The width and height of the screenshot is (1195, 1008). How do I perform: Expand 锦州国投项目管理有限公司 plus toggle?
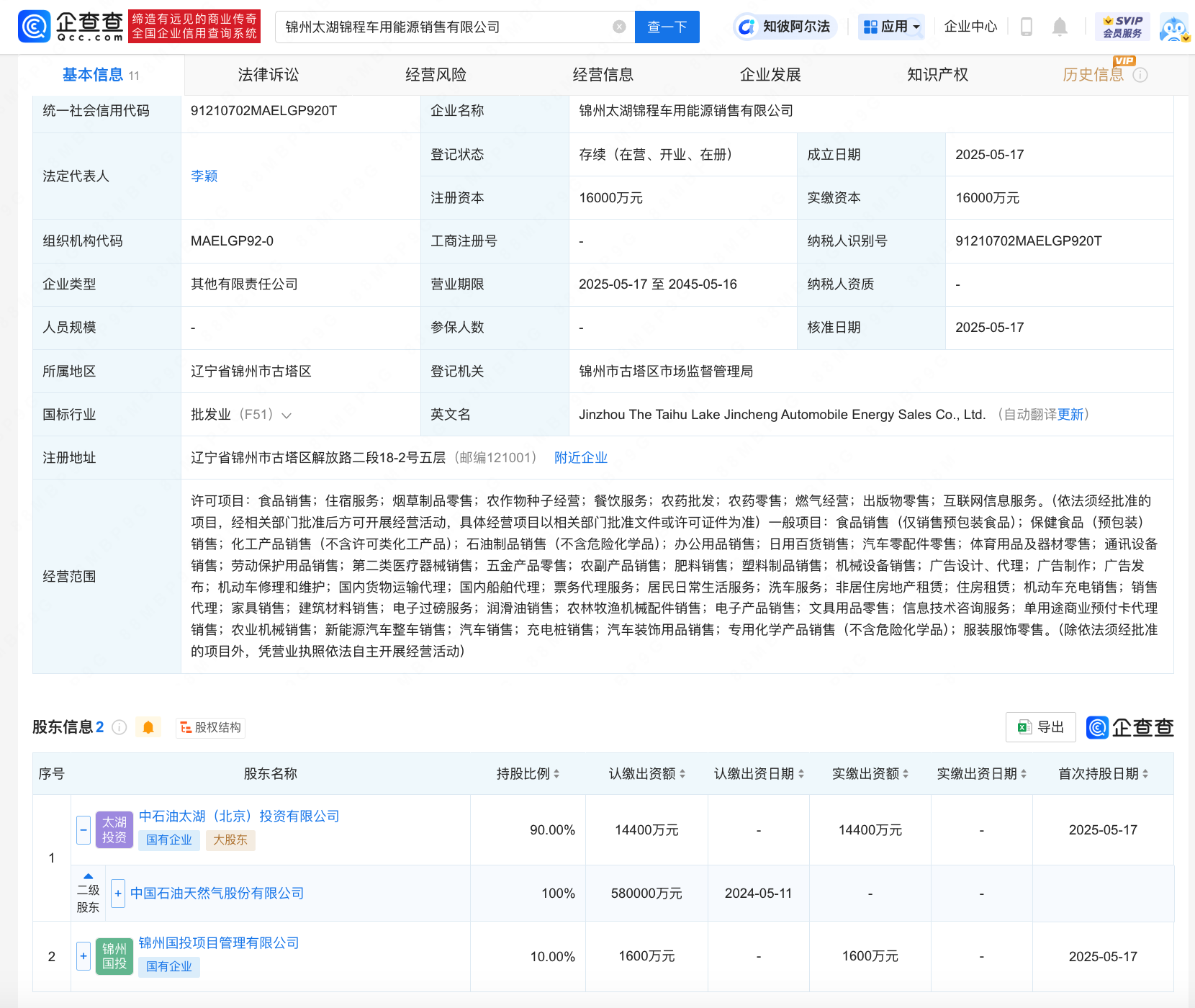(84, 956)
